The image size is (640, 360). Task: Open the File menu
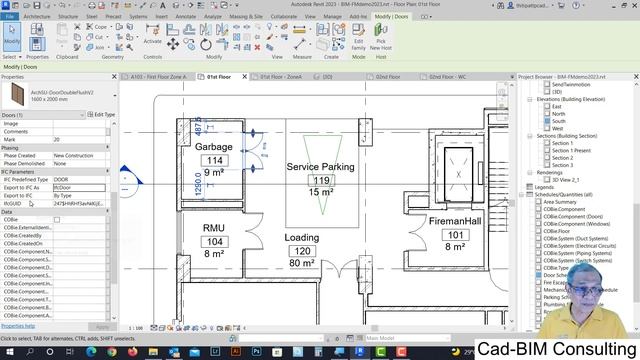(9, 16)
